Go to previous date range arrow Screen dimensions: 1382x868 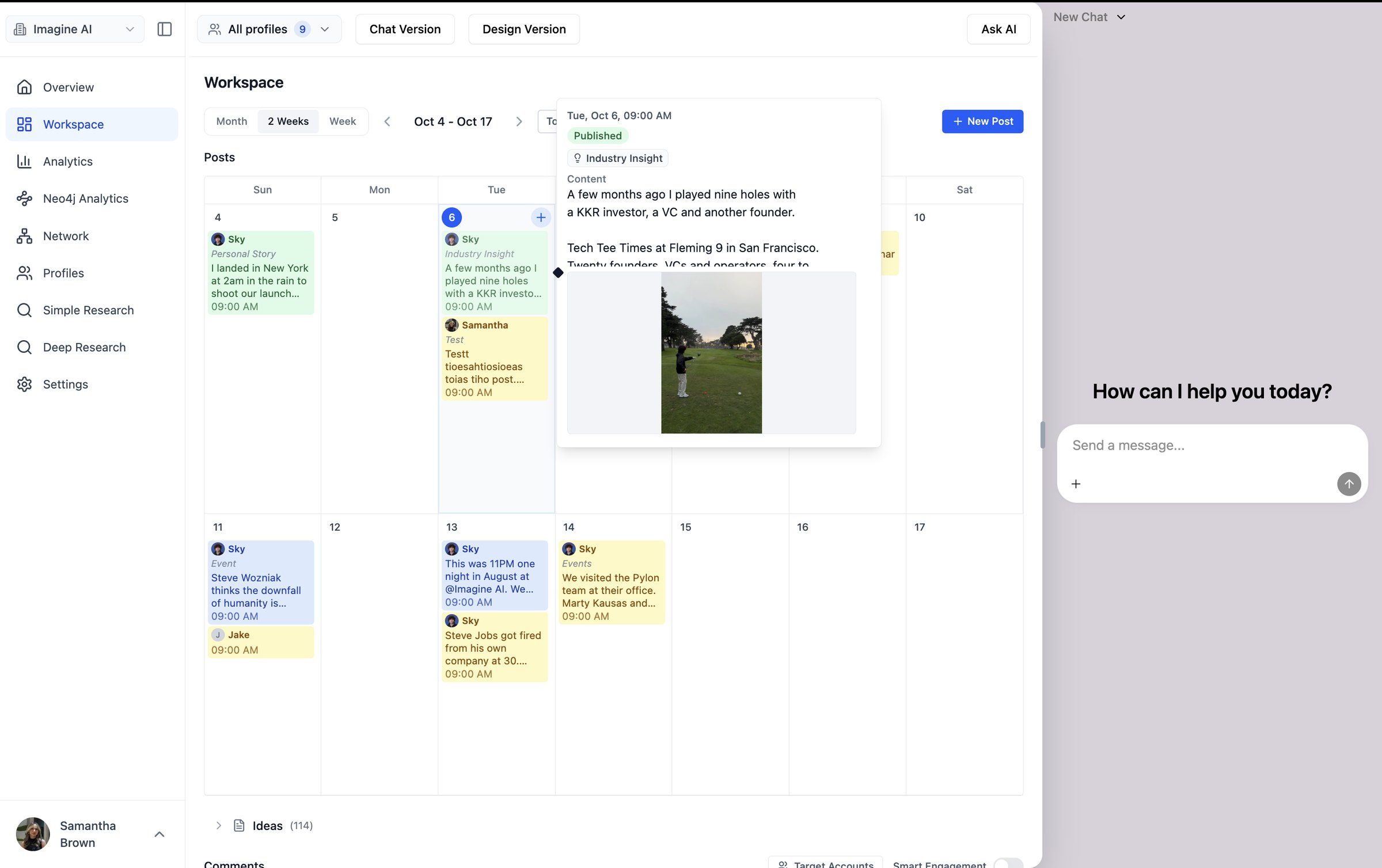click(388, 121)
